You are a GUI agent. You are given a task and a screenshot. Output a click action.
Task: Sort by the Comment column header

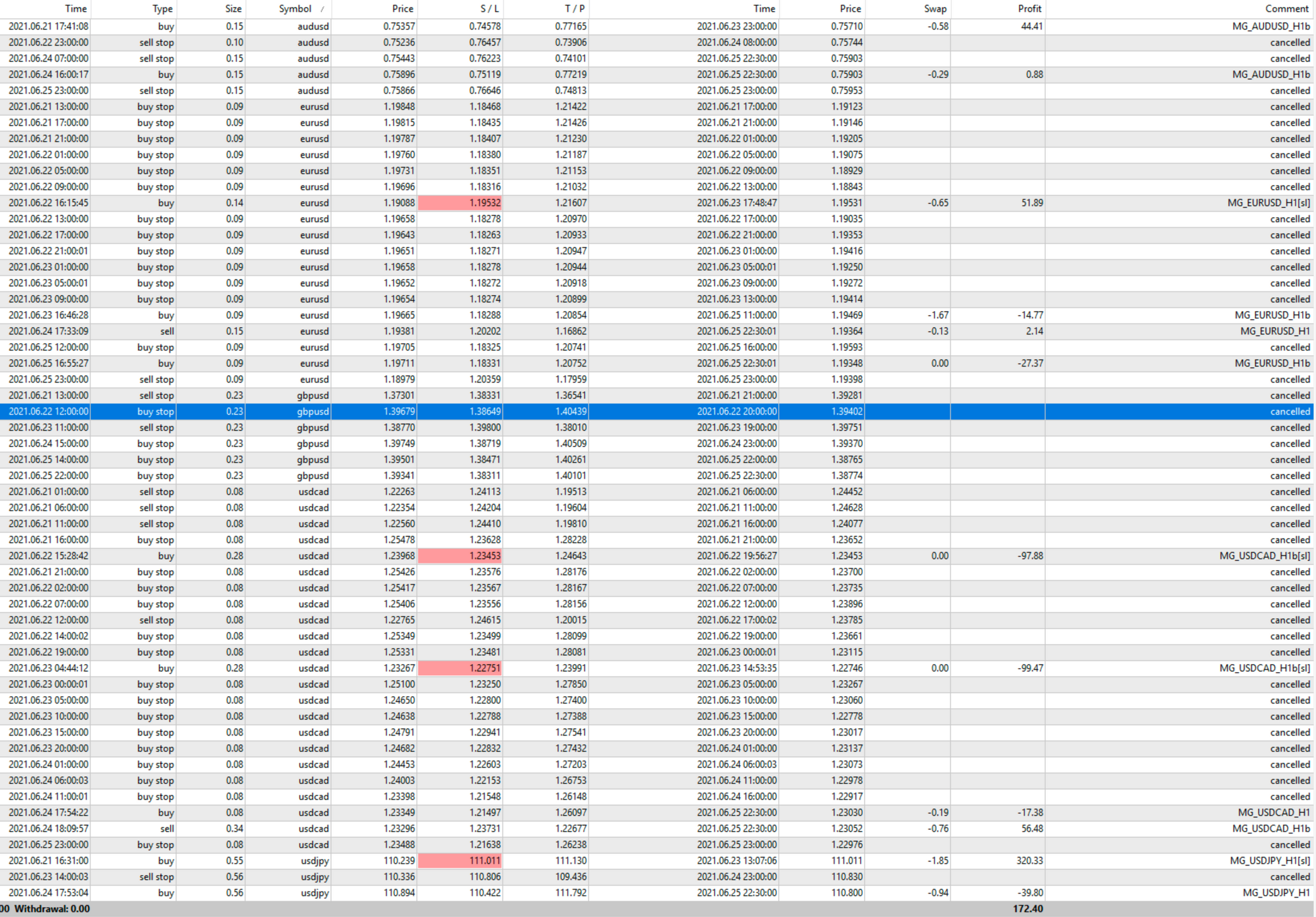[x=1286, y=9]
